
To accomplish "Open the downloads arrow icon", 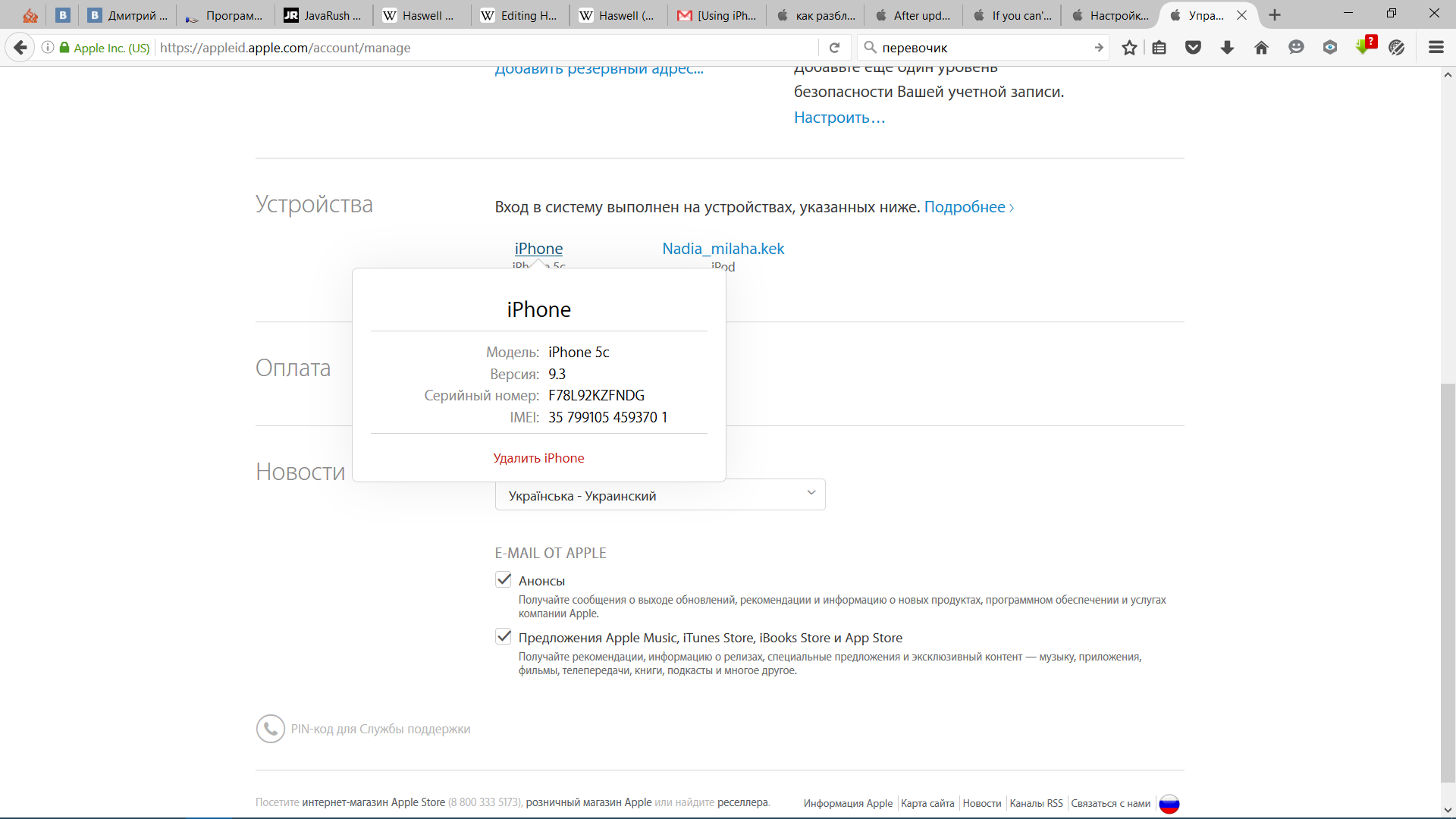I will [1227, 48].
